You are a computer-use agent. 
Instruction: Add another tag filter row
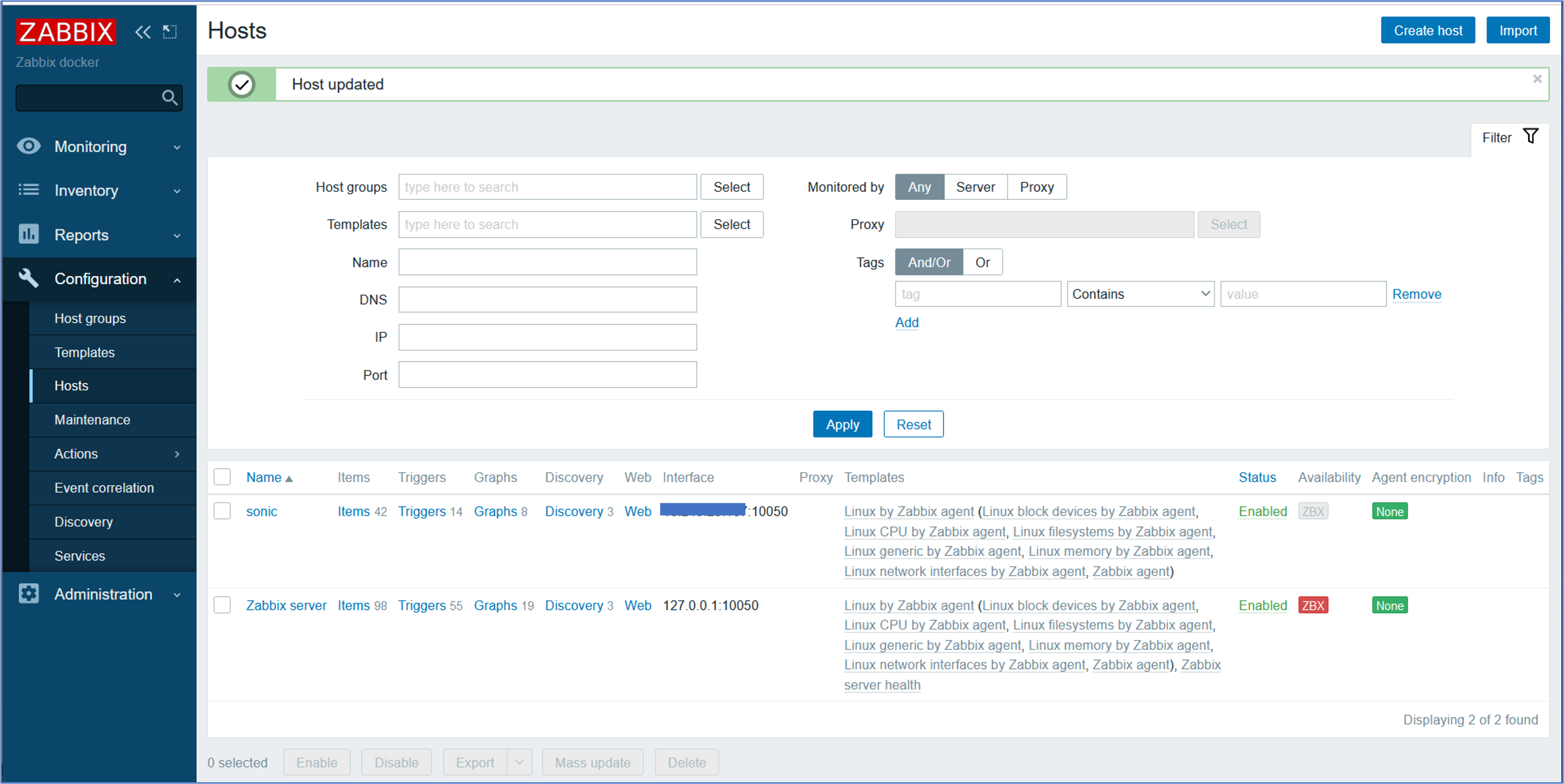coord(907,322)
